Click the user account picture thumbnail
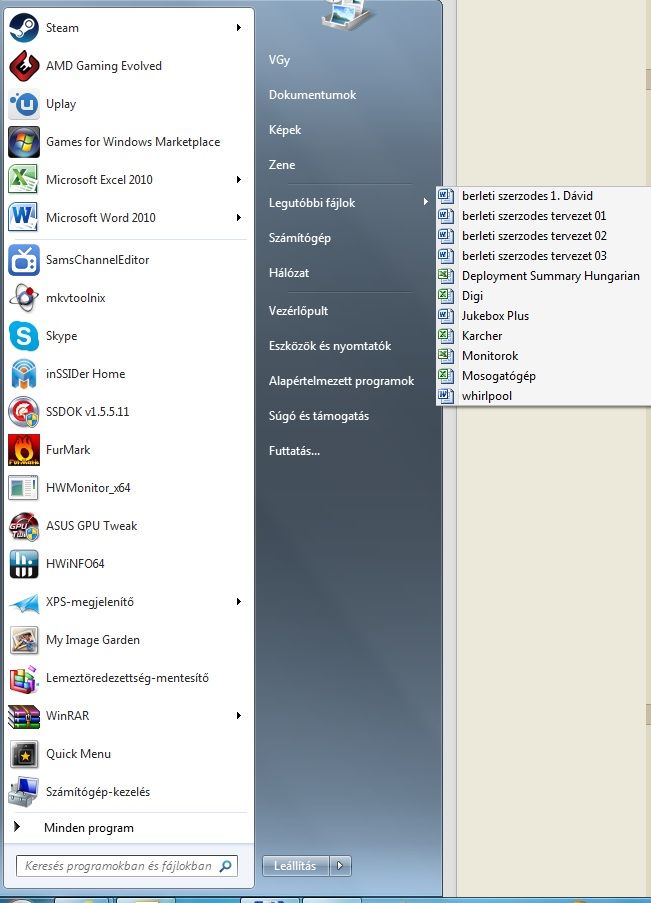 click(x=346, y=14)
